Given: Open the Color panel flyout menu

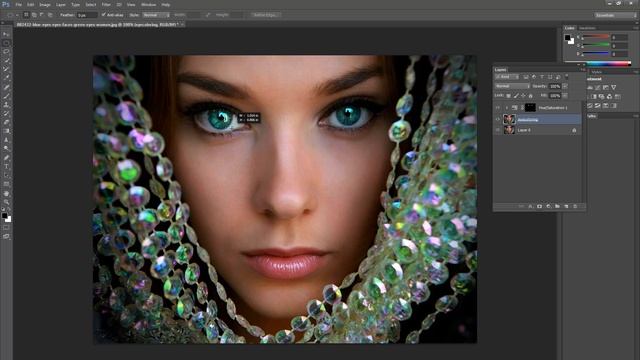Looking at the screenshot, I should (x=636, y=28).
